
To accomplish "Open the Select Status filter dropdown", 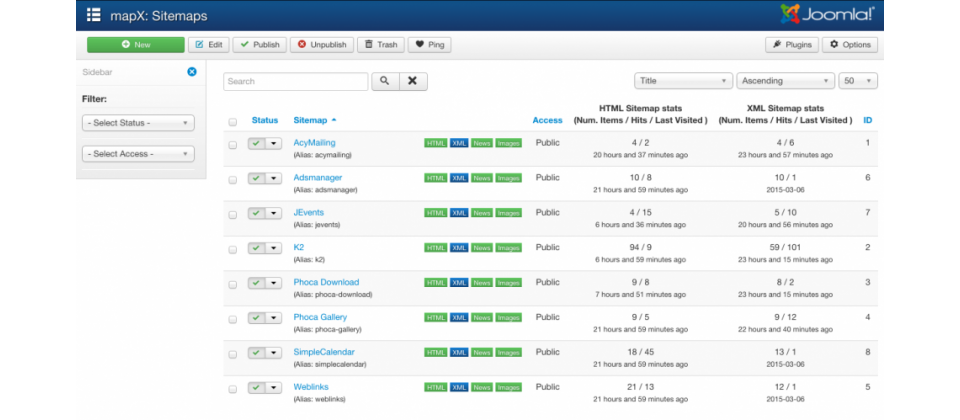I will [138, 123].
